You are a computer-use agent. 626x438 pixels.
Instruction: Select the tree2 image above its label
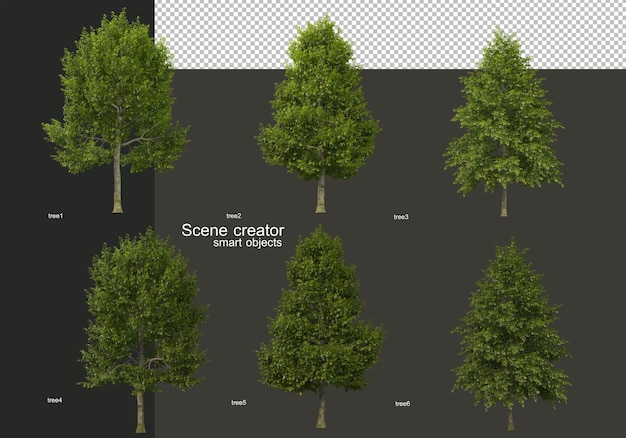318,114
